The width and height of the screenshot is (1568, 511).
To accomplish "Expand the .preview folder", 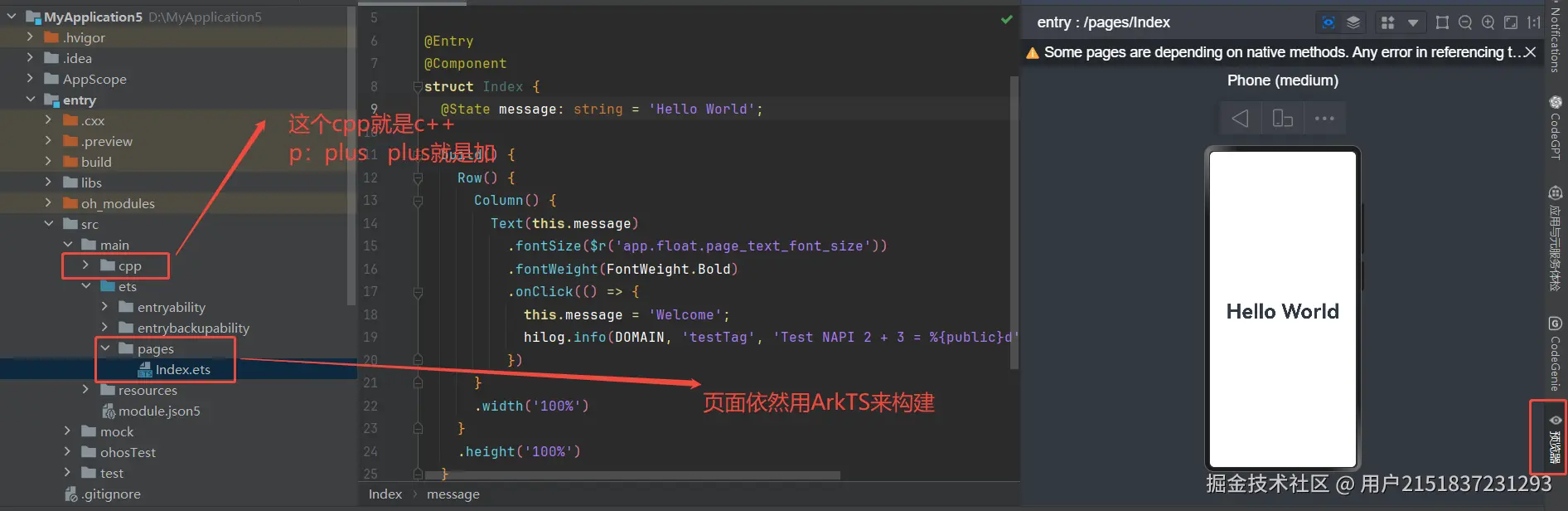I will (48, 141).
